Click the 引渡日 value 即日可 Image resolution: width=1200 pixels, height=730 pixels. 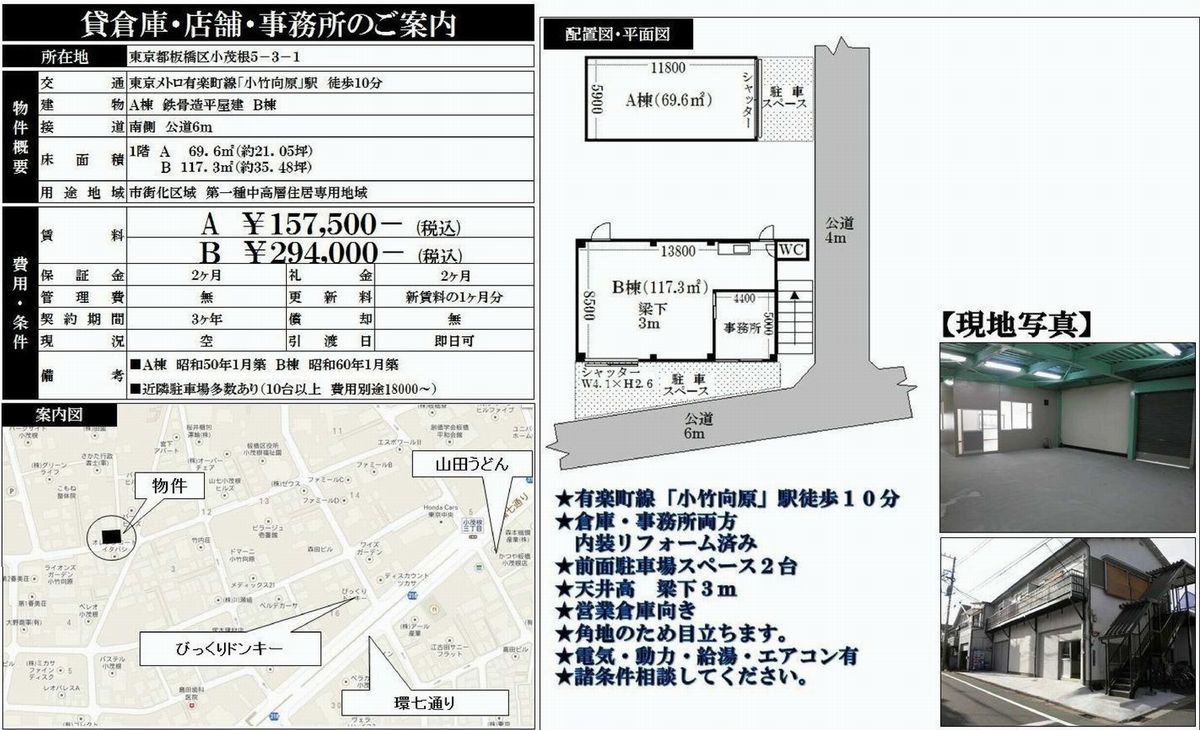tap(454, 342)
